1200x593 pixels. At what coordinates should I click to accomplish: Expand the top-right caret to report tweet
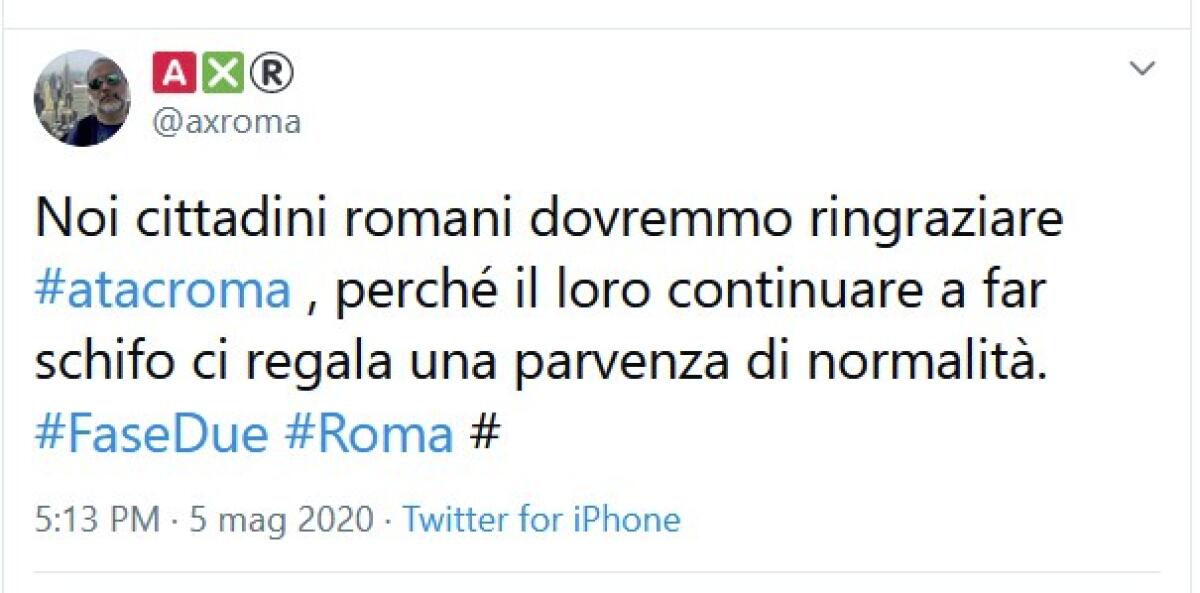(x=1143, y=66)
